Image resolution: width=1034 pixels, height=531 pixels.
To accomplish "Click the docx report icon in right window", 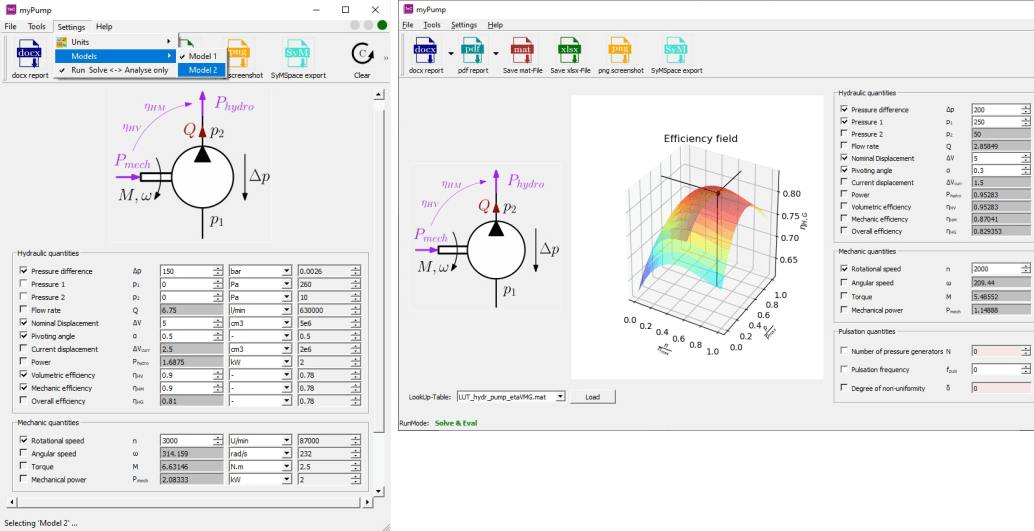I will (425, 51).
